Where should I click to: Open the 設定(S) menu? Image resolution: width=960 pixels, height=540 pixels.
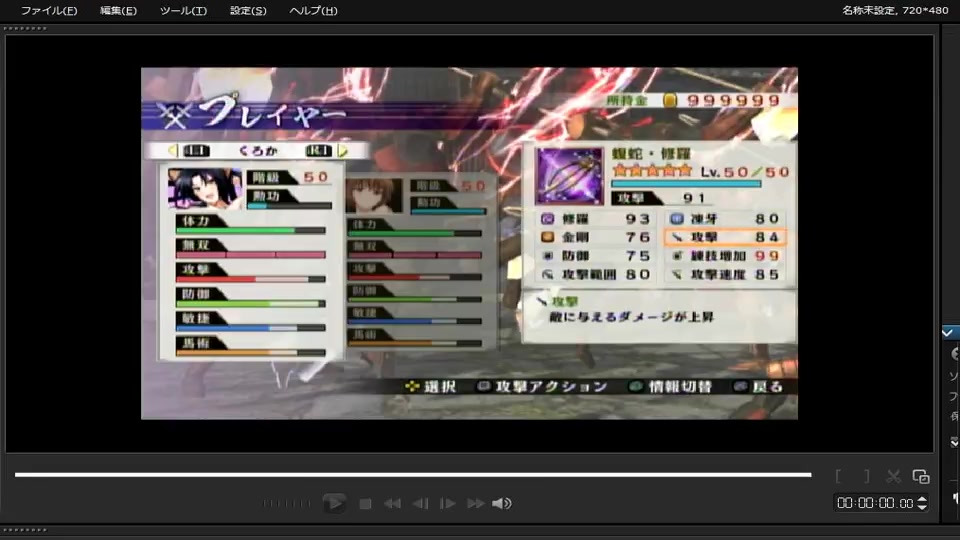tap(248, 10)
